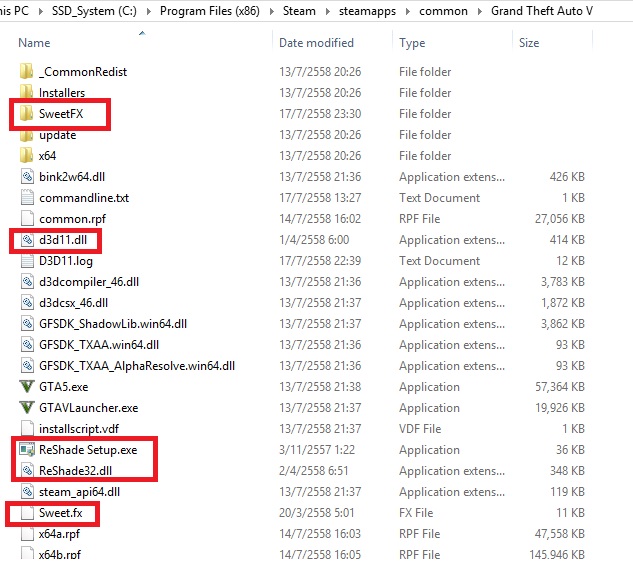Screen dimensions: 633x579
Task: Click file name steam_api64.dll
Action: (x=80, y=492)
